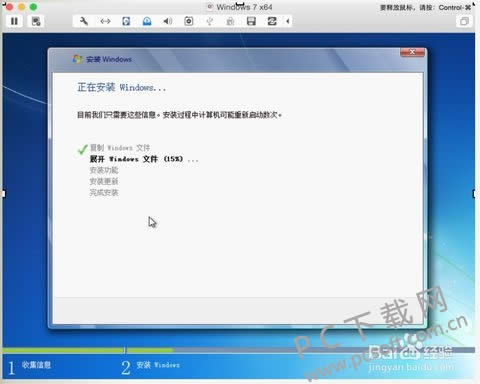Click the sharing/sync icon in the toolbar
This screenshot has width=480, height=384.
[x=272, y=21]
